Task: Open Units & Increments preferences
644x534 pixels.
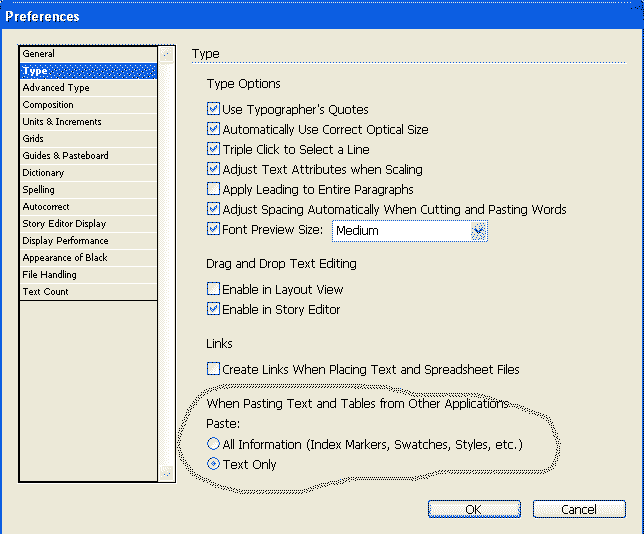Action: [88, 122]
